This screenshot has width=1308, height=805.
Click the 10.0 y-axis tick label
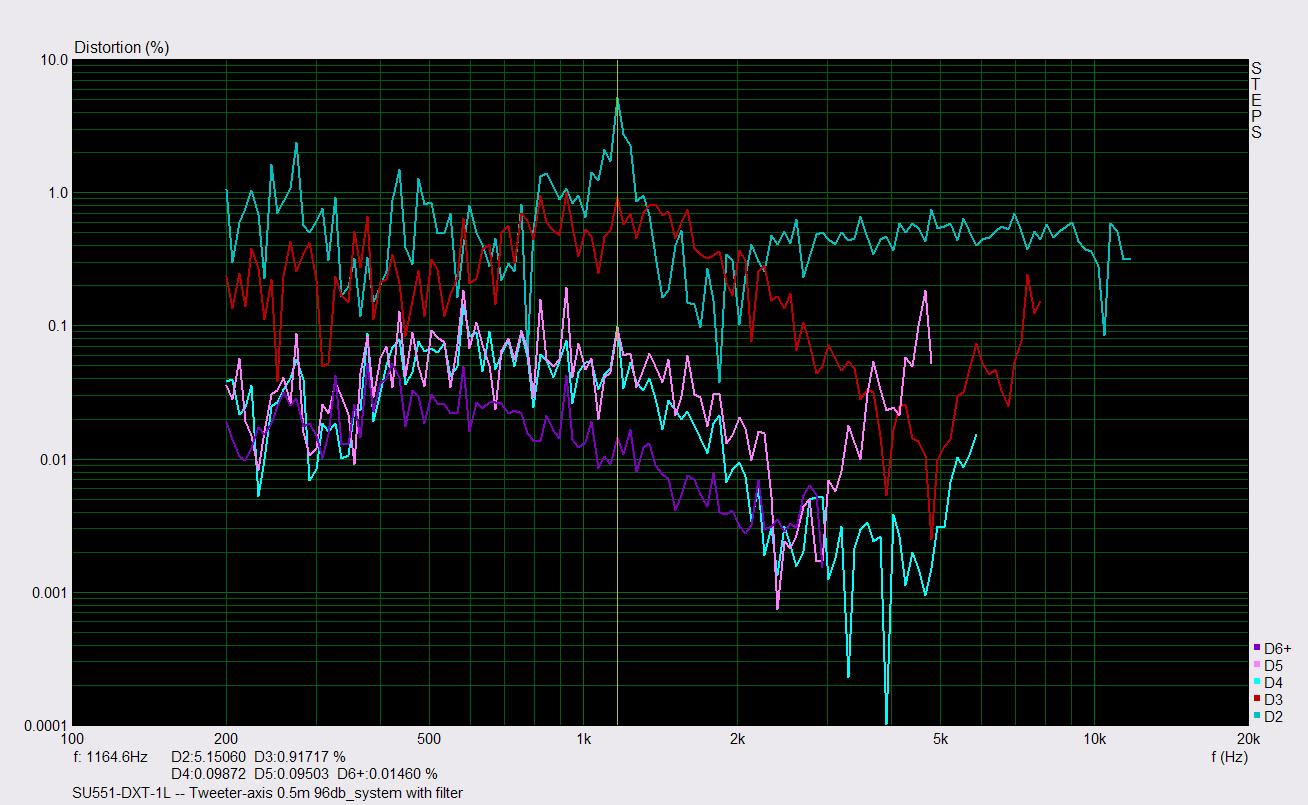point(54,60)
